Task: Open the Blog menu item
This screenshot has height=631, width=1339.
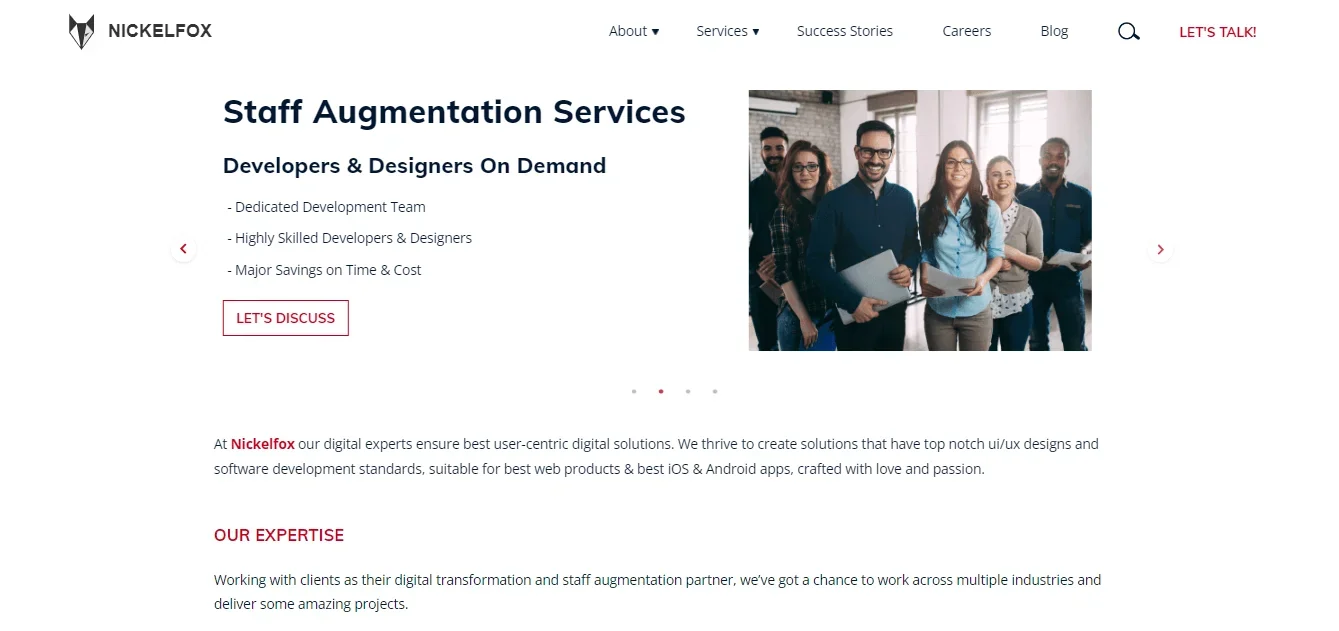Action: click(1054, 31)
